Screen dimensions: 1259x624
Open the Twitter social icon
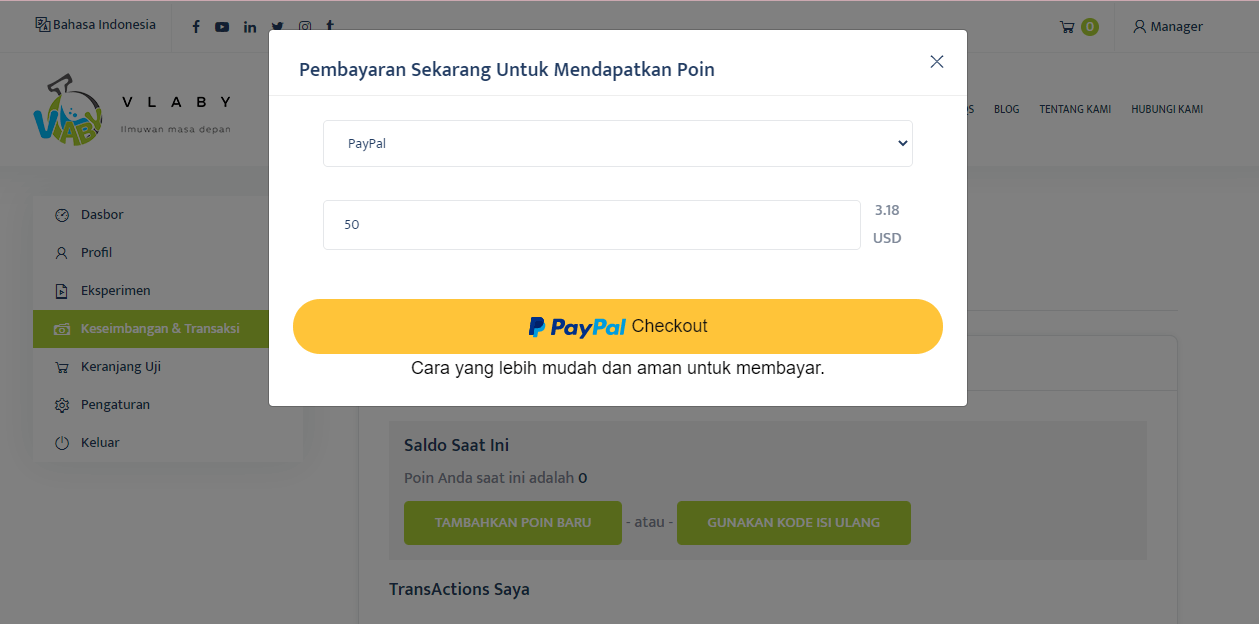point(277,26)
